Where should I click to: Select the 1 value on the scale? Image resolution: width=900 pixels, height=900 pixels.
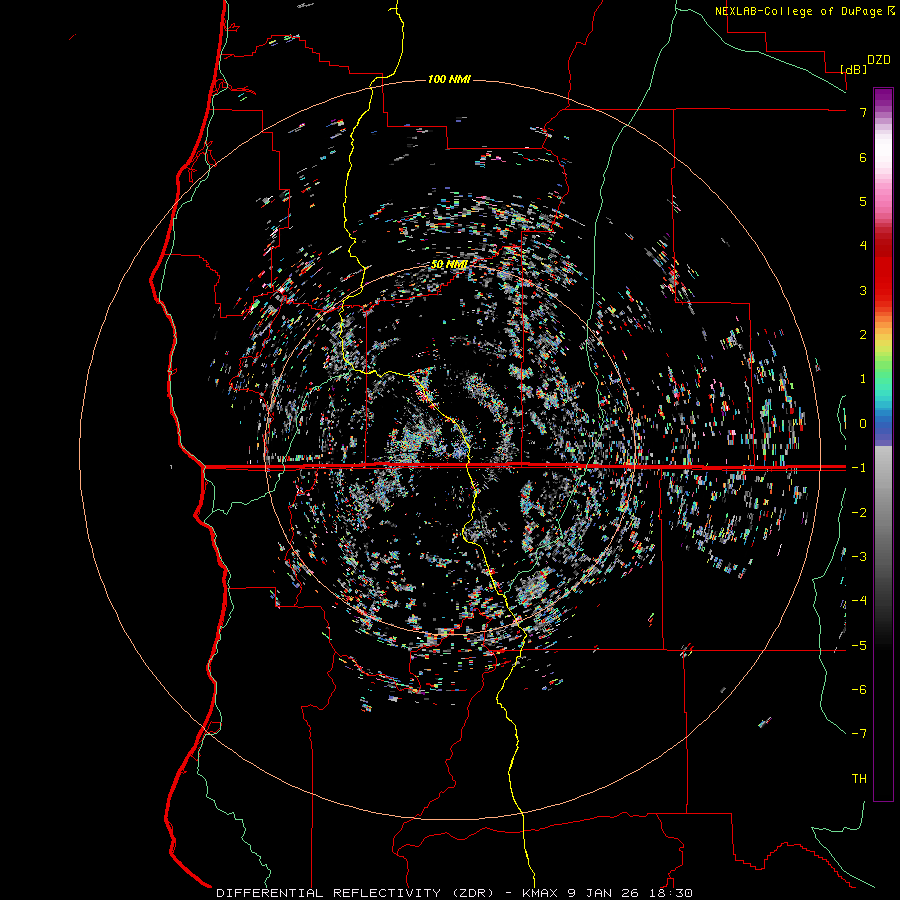coord(863,379)
